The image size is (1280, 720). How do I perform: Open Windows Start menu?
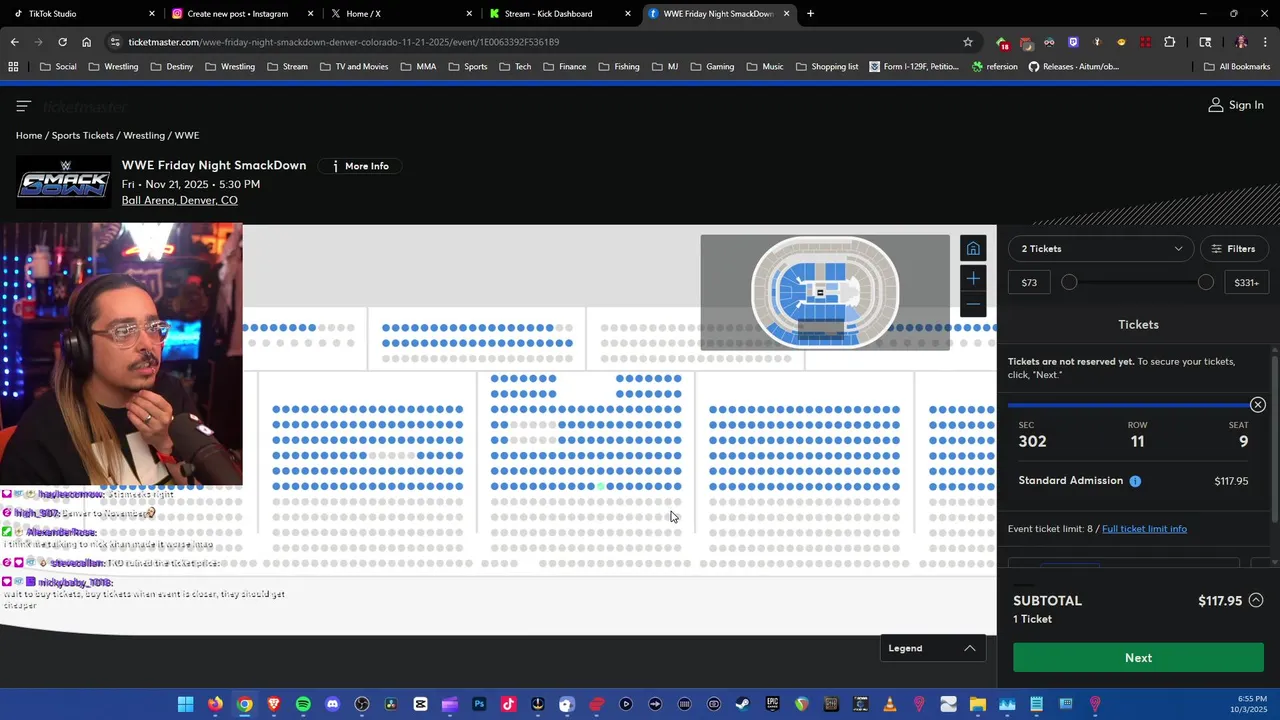(x=185, y=704)
